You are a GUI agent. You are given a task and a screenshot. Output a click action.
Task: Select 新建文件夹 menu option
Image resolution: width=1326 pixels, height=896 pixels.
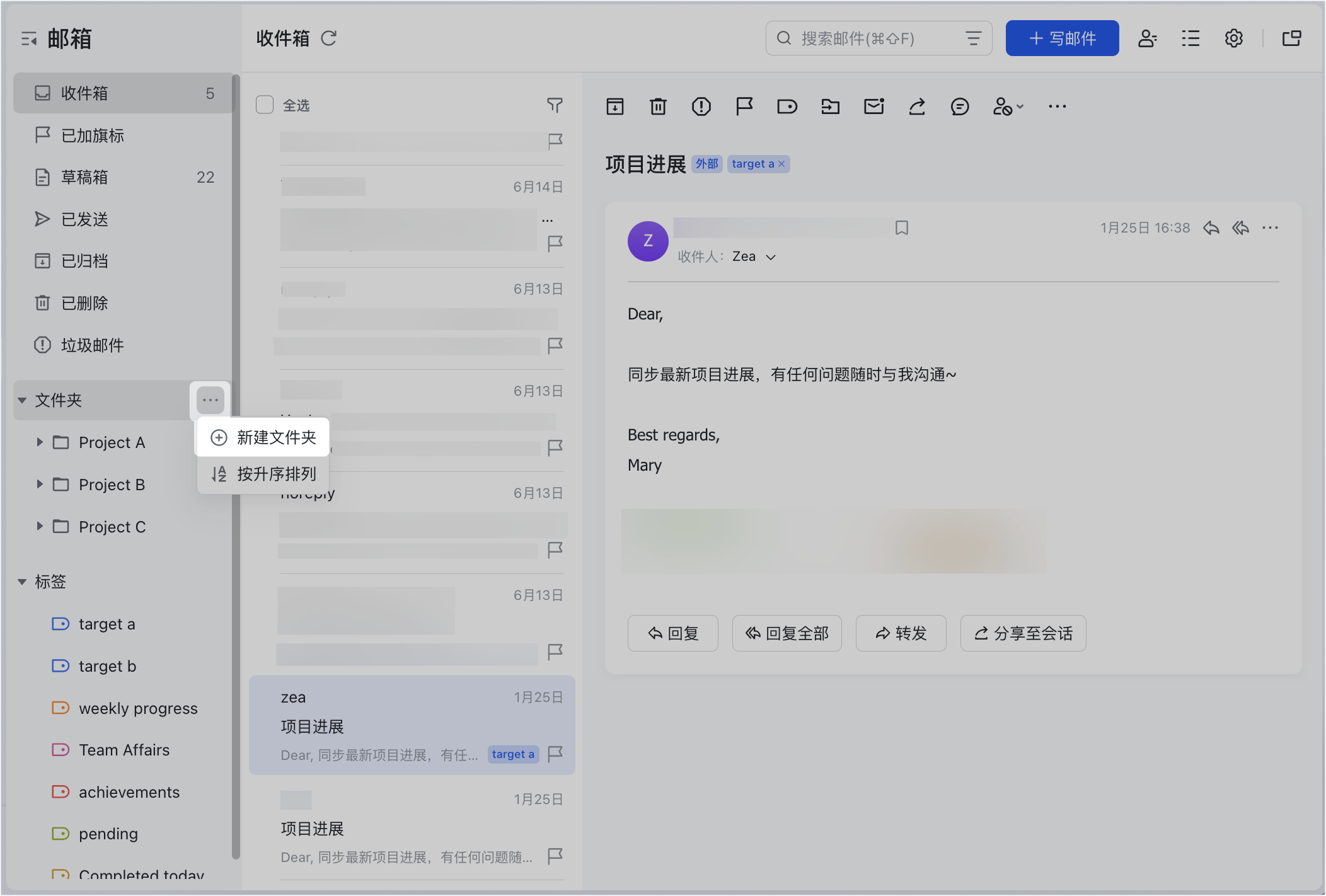[x=263, y=437]
